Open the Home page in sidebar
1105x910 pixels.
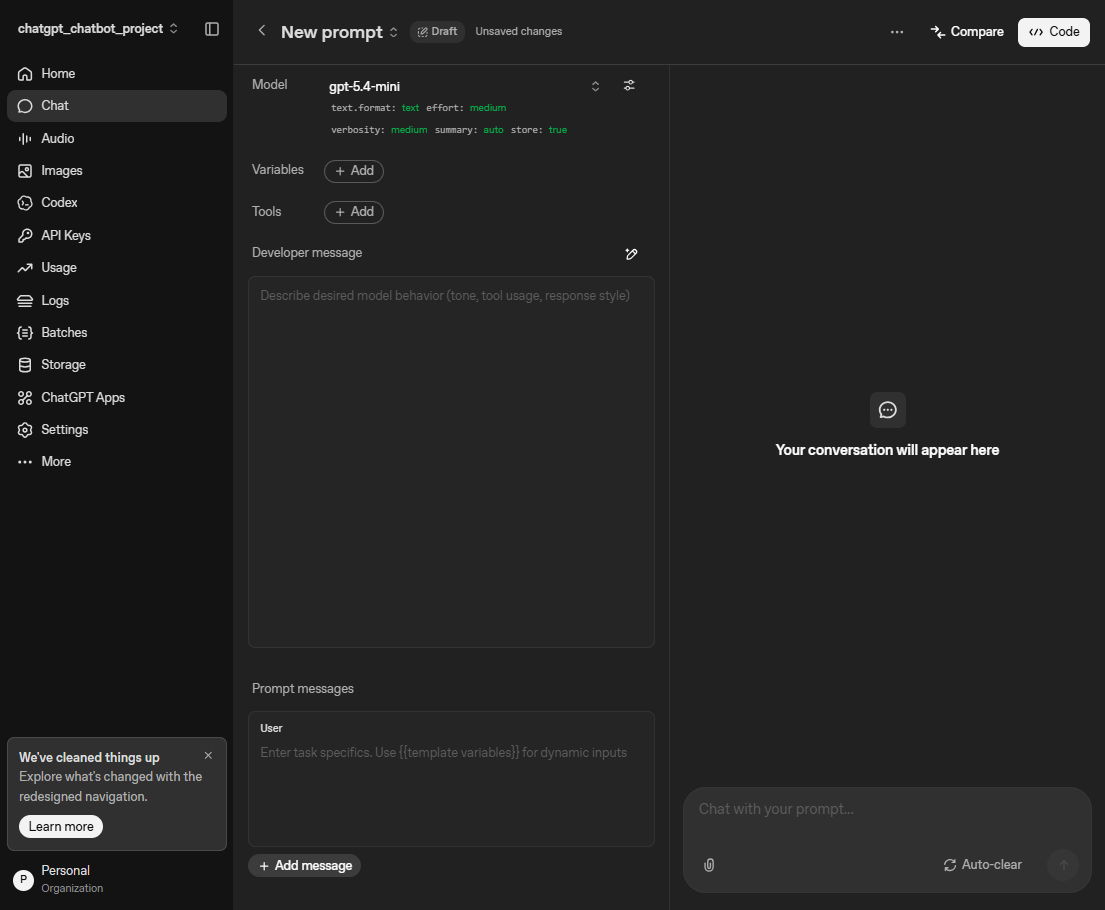coord(117,73)
